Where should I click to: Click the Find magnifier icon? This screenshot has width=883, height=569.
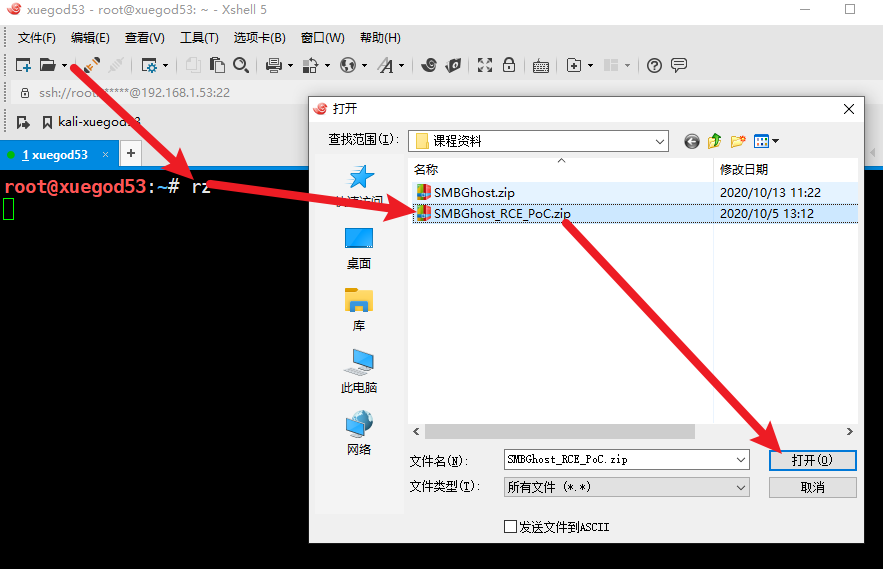[241, 65]
